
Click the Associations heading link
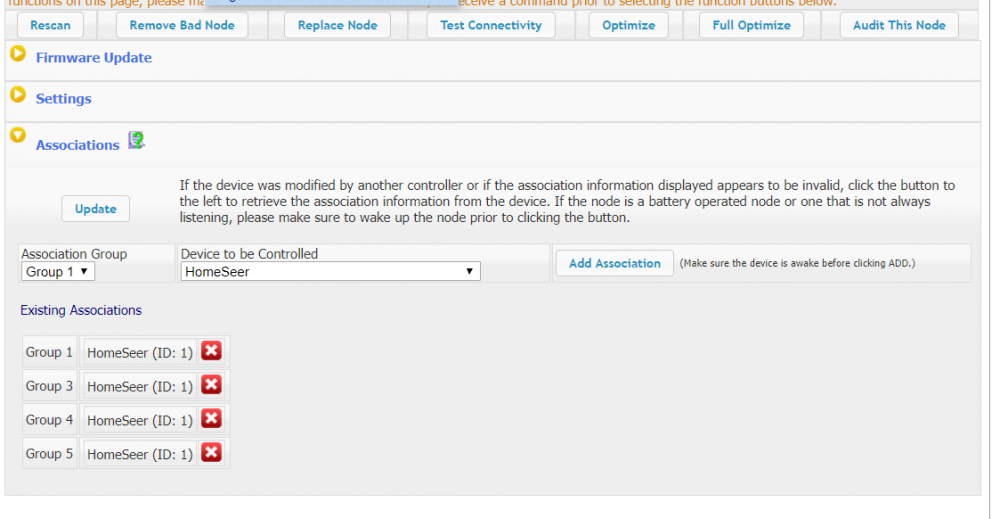click(x=77, y=145)
